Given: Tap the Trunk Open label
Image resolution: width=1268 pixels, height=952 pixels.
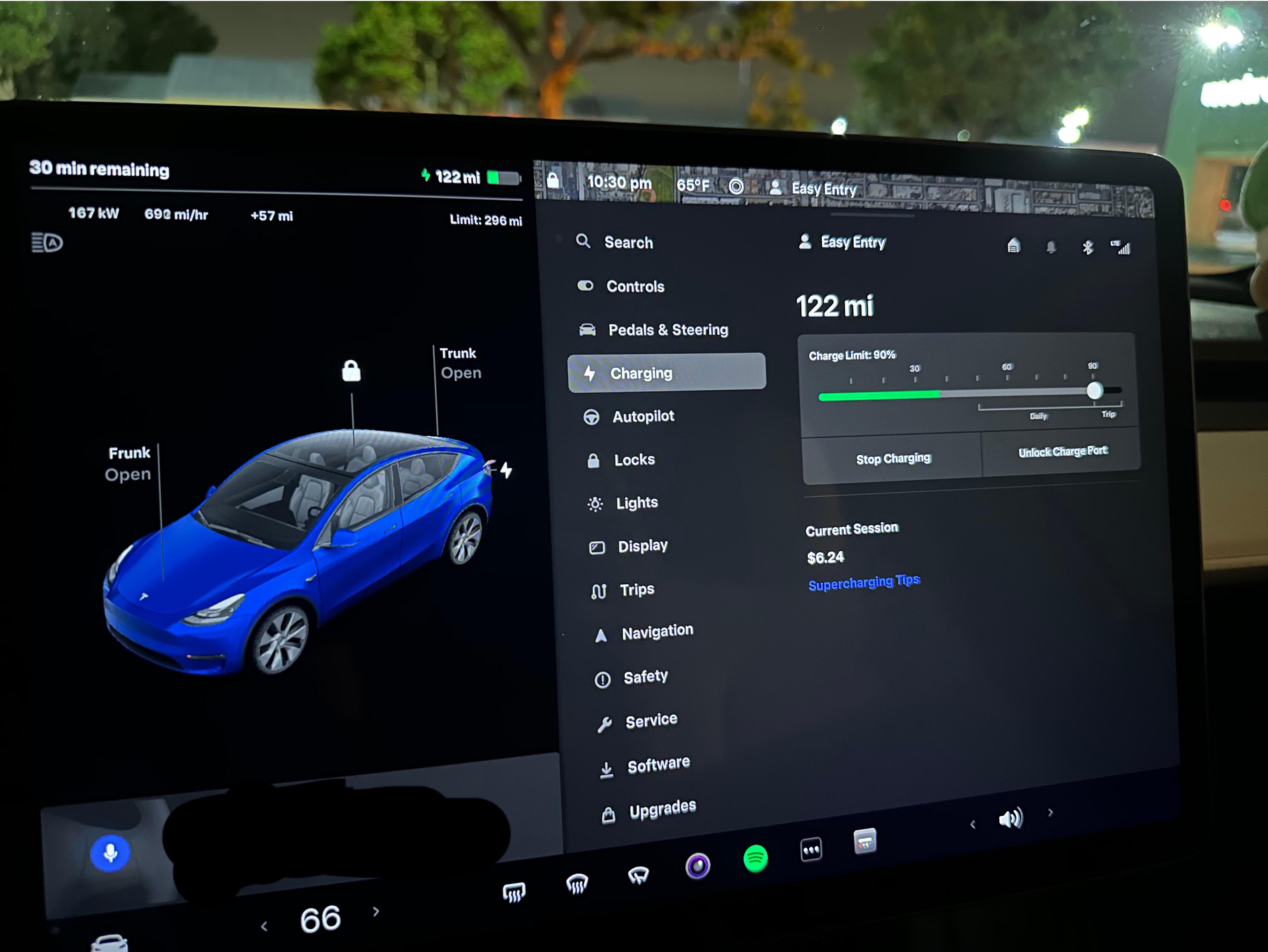Looking at the screenshot, I should coord(460,363).
